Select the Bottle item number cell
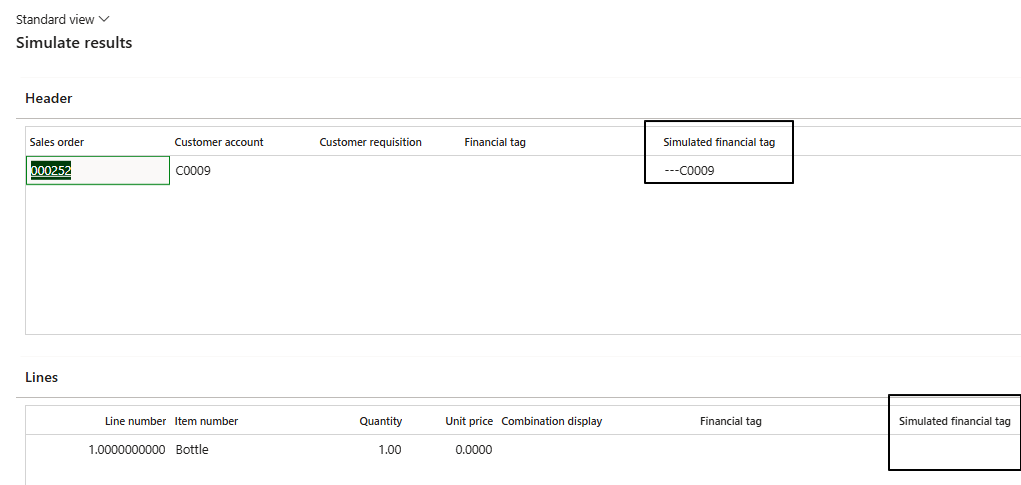The width and height of the screenshot is (1021, 485). 192,450
